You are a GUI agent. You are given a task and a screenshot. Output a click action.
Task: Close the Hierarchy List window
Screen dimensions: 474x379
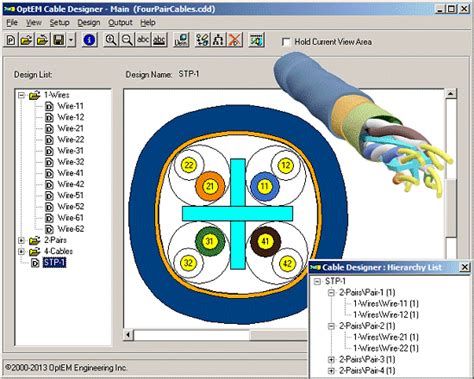(465, 267)
